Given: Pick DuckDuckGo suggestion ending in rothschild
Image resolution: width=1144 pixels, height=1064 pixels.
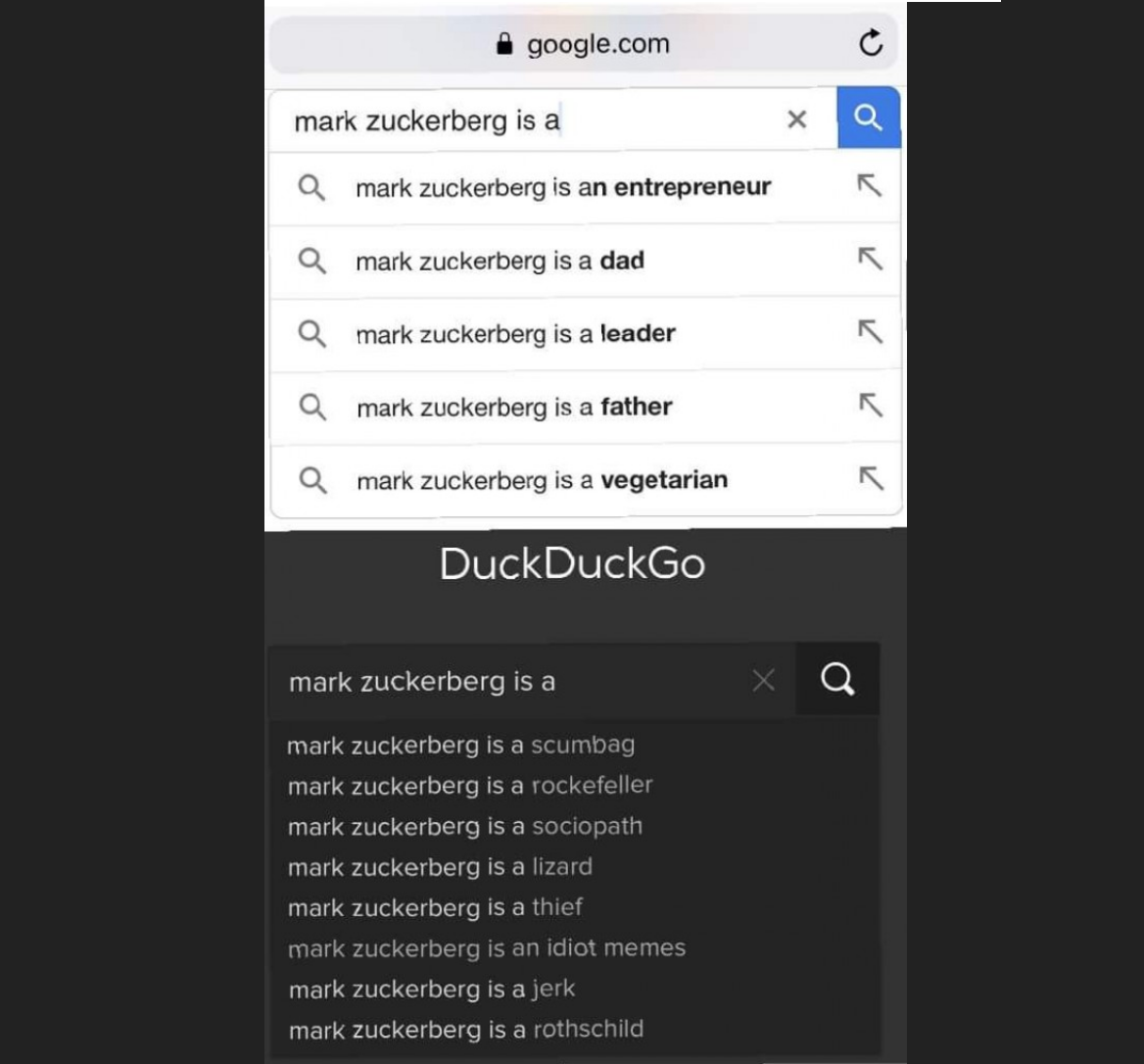Looking at the screenshot, I should pos(466,1030).
